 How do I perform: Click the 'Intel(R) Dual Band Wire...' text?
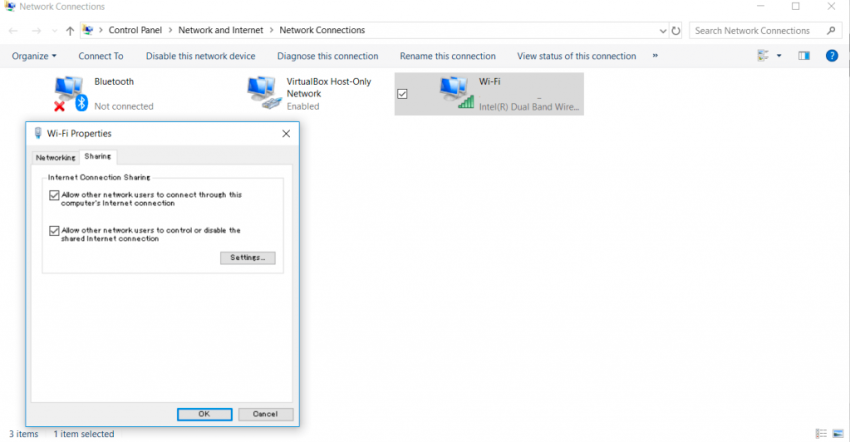(529, 107)
